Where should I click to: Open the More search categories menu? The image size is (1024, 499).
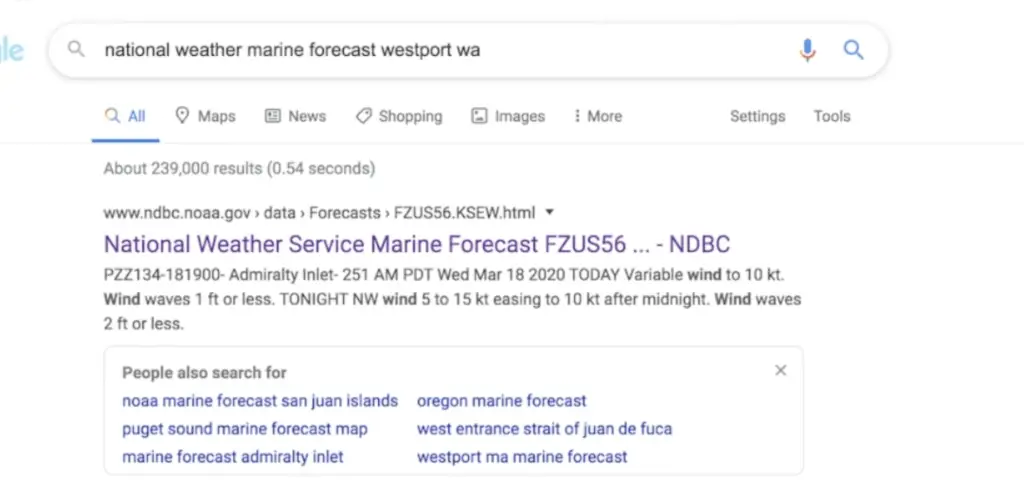point(598,116)
